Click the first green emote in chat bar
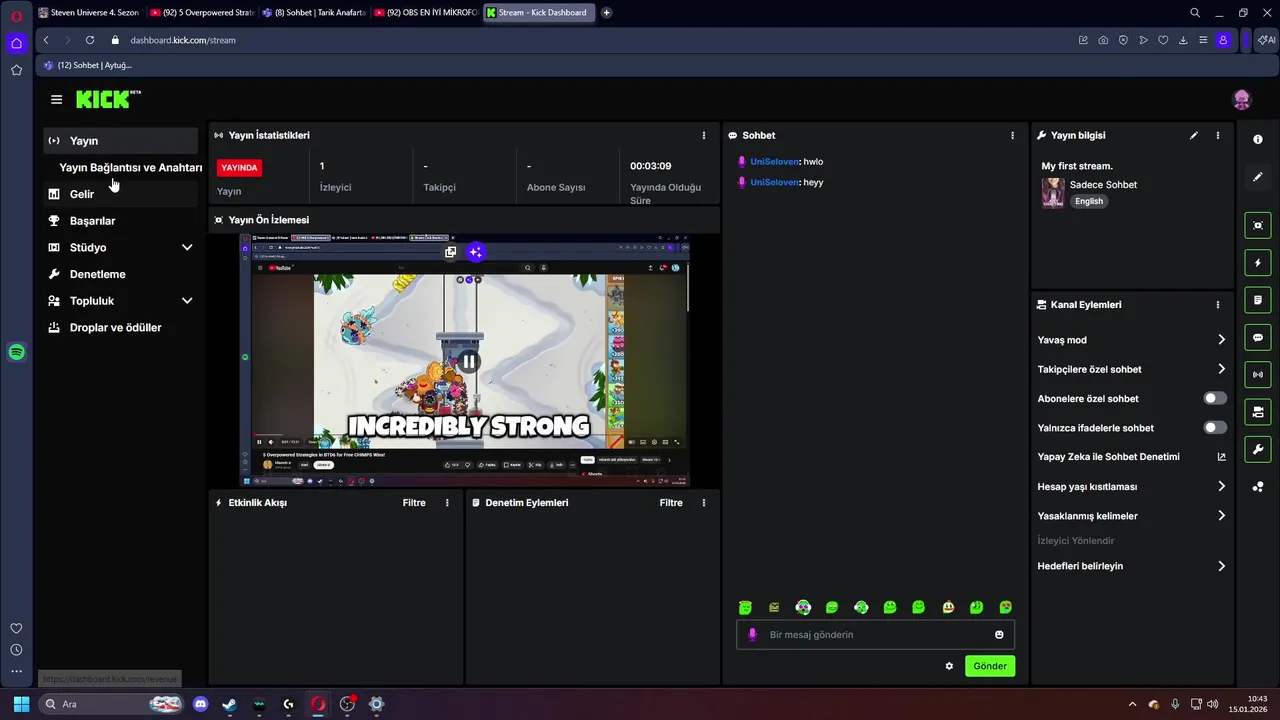1280x720 pixels. [745, 607]
